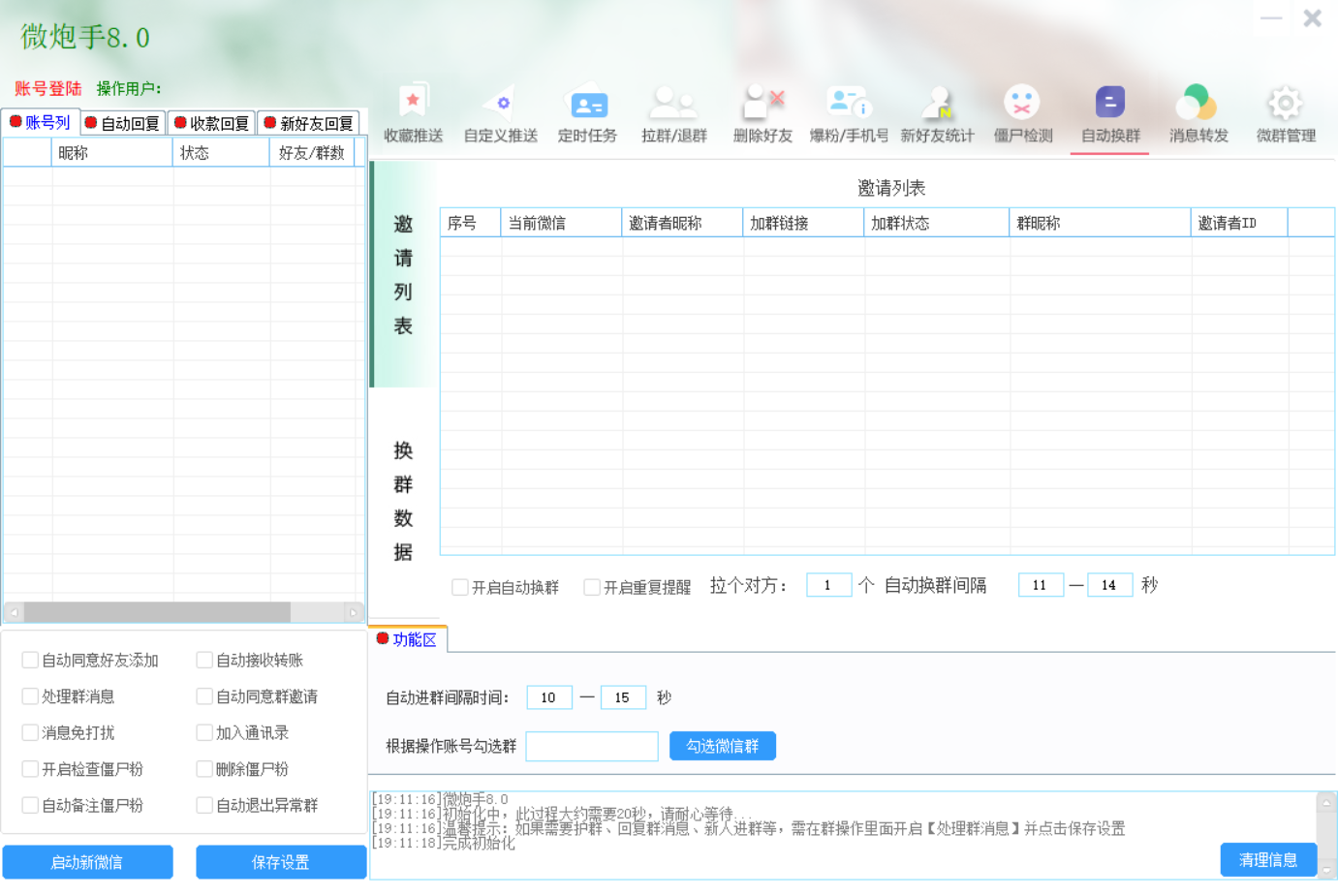1338x896 pixels.
Task: Close the 微炮手 window
Action: pos(1312,18)
